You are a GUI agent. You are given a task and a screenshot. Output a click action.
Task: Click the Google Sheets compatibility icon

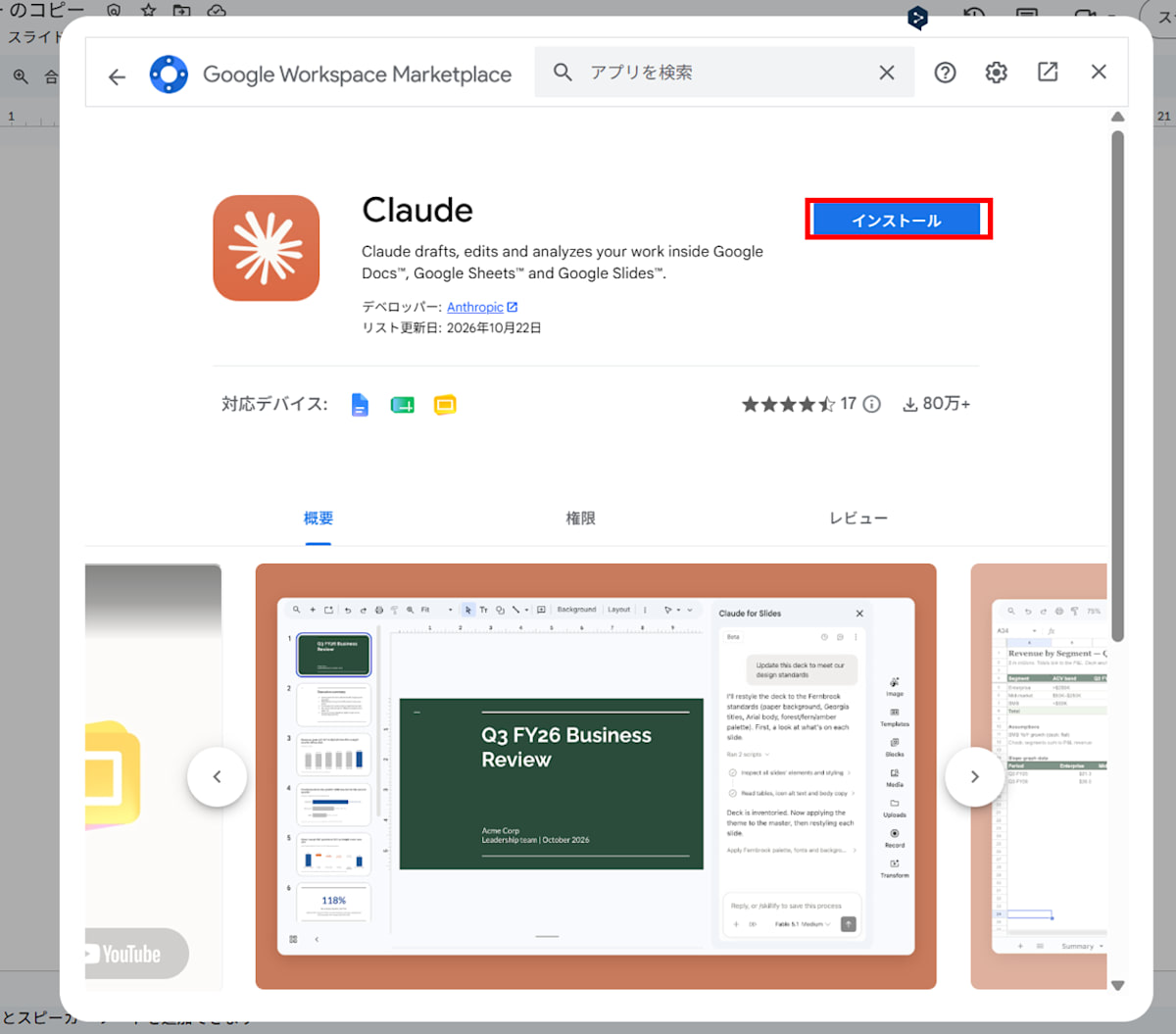402,405
